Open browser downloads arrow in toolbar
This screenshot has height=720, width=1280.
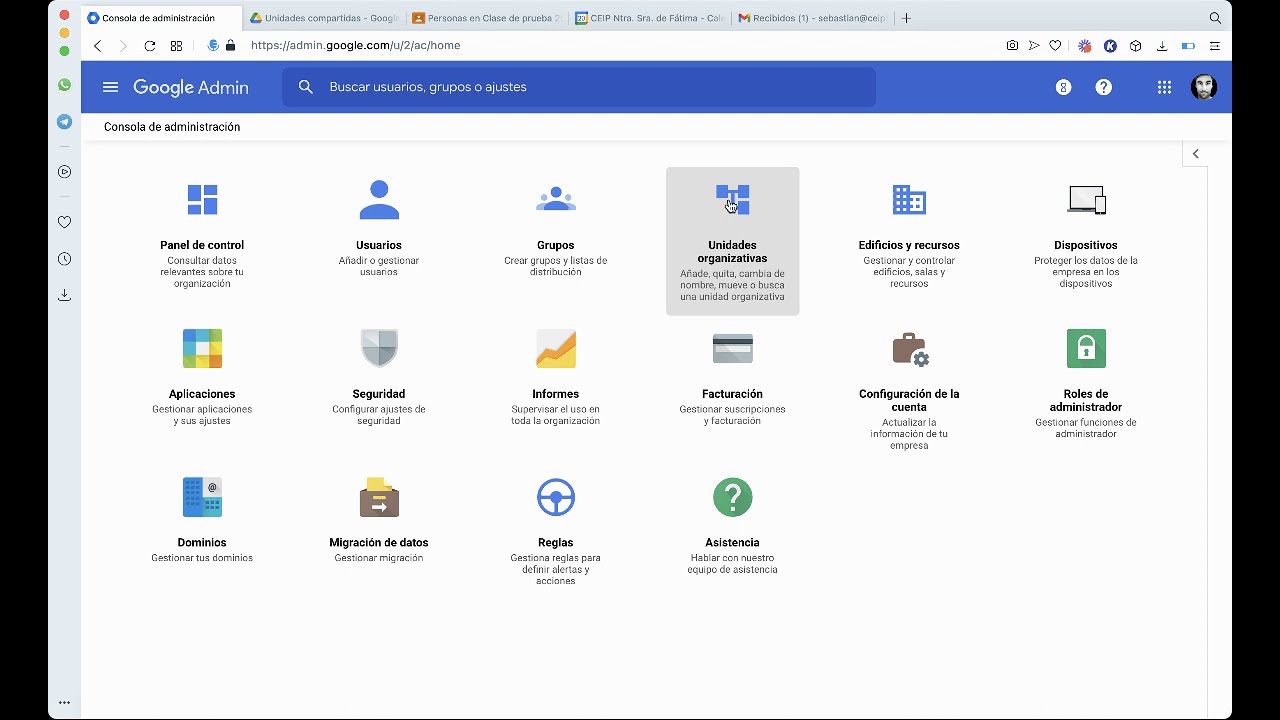coord(1161,46)
